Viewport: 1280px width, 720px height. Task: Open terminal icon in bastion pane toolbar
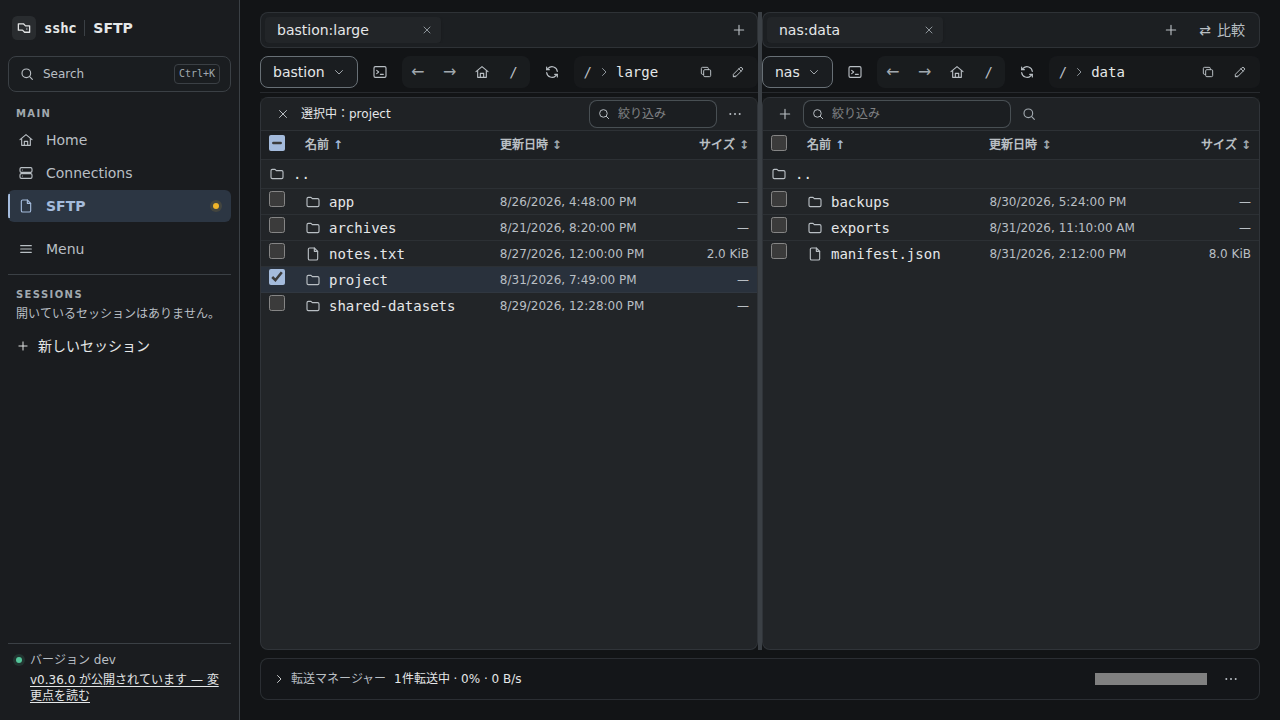pos(380,72)
